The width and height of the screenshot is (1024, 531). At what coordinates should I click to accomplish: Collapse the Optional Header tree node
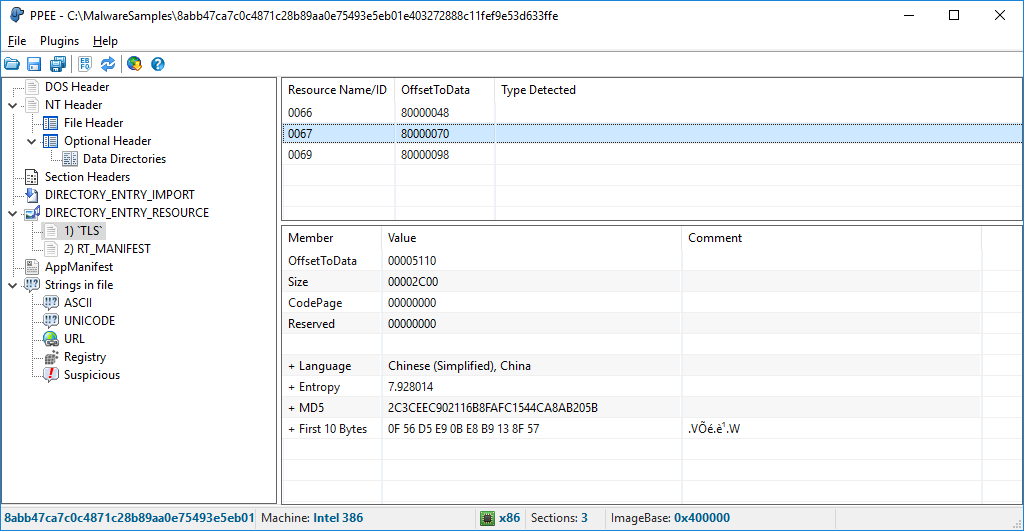pyautogui.click(x=31, y=141)
